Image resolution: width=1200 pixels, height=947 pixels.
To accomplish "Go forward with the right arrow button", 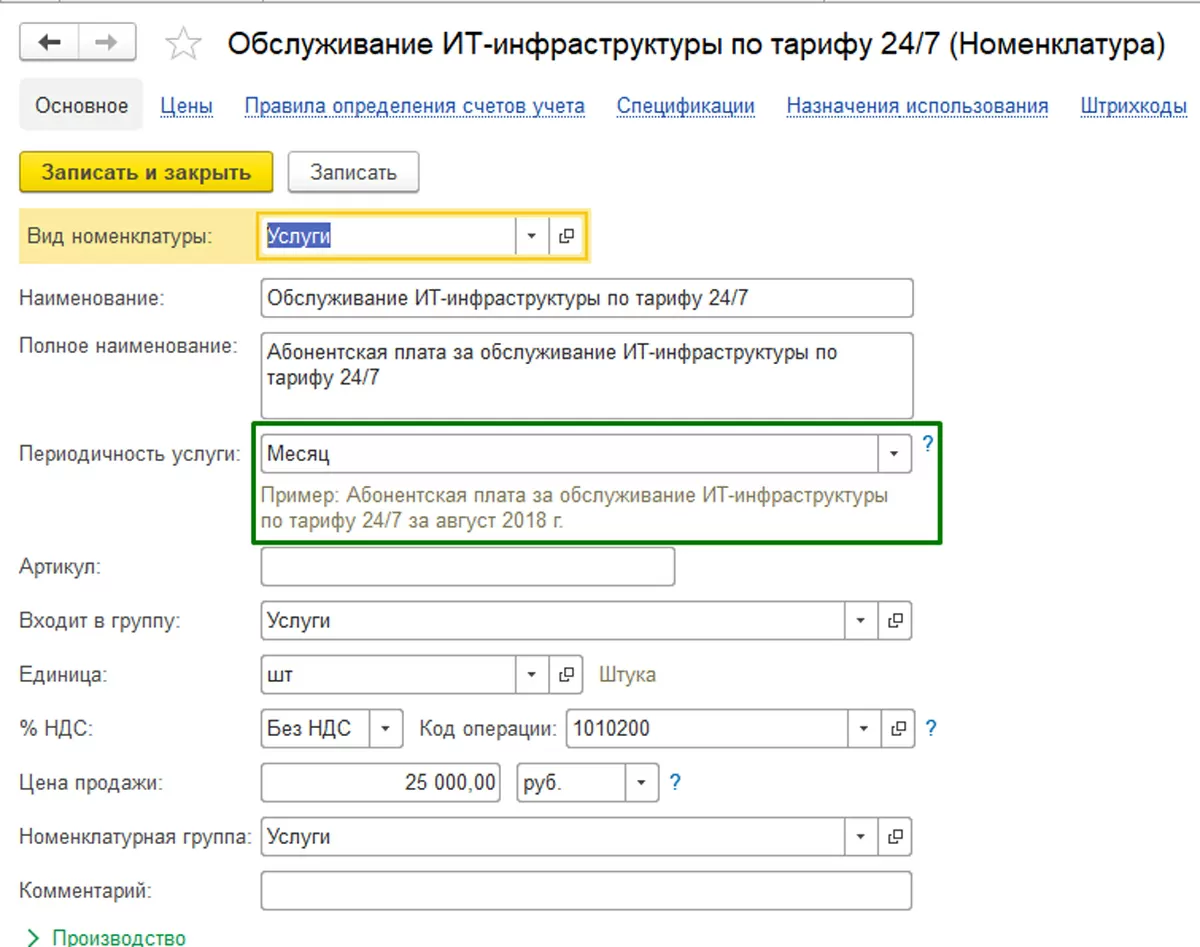I will click(107, 42).
